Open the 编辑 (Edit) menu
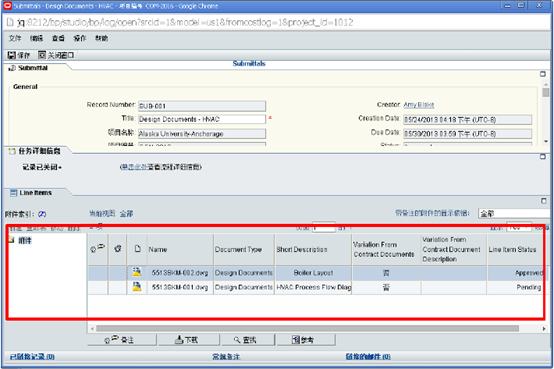 pos(36,38)
